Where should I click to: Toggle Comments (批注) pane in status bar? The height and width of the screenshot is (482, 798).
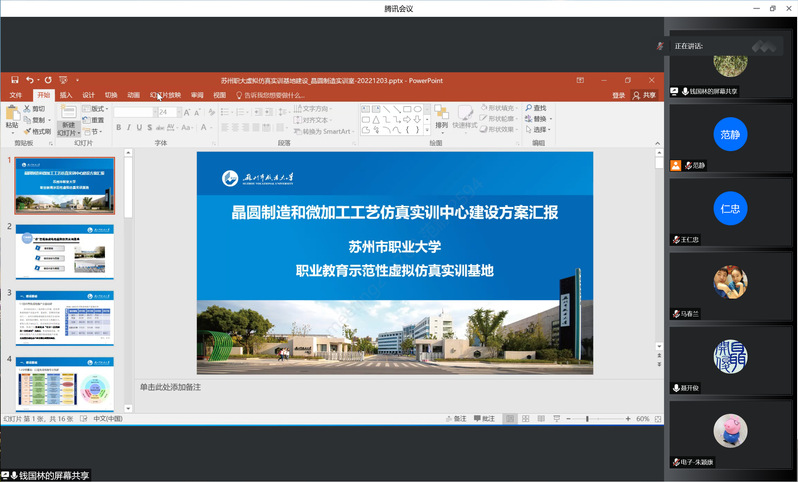click(484, 419)
